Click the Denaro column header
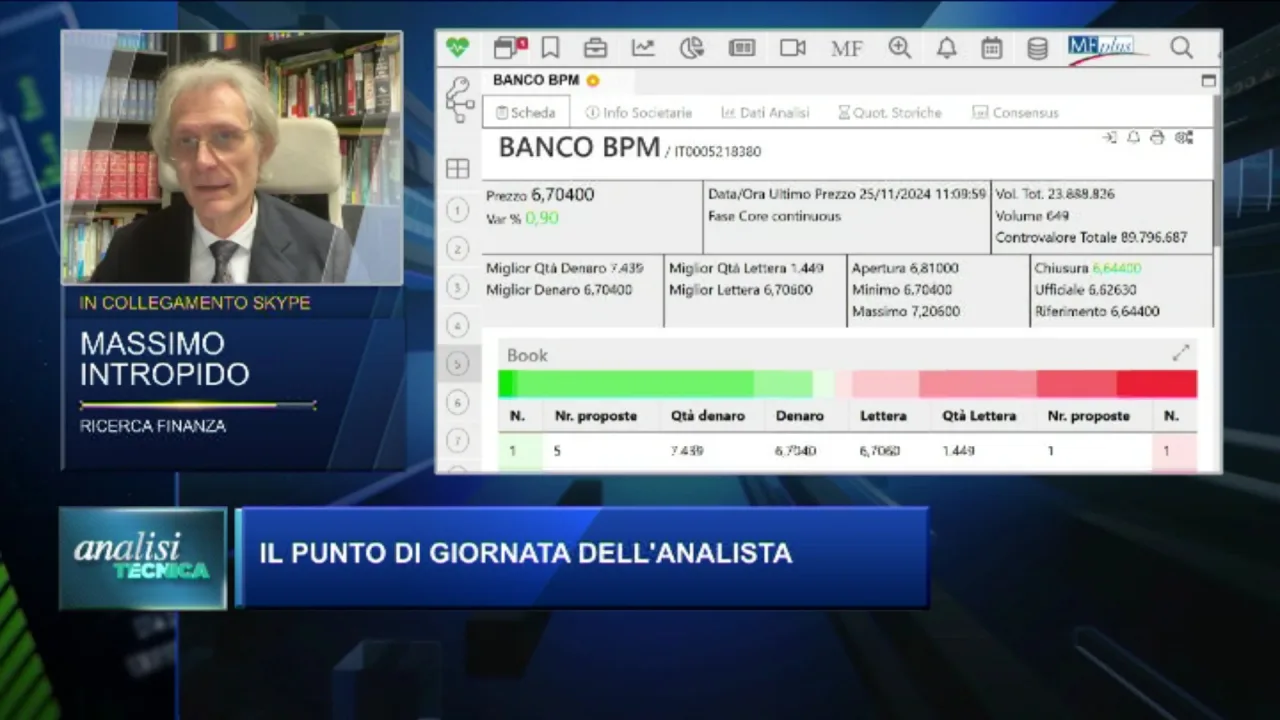The height and width of the screenshot is (720, 1280). (x=800, y=416)
